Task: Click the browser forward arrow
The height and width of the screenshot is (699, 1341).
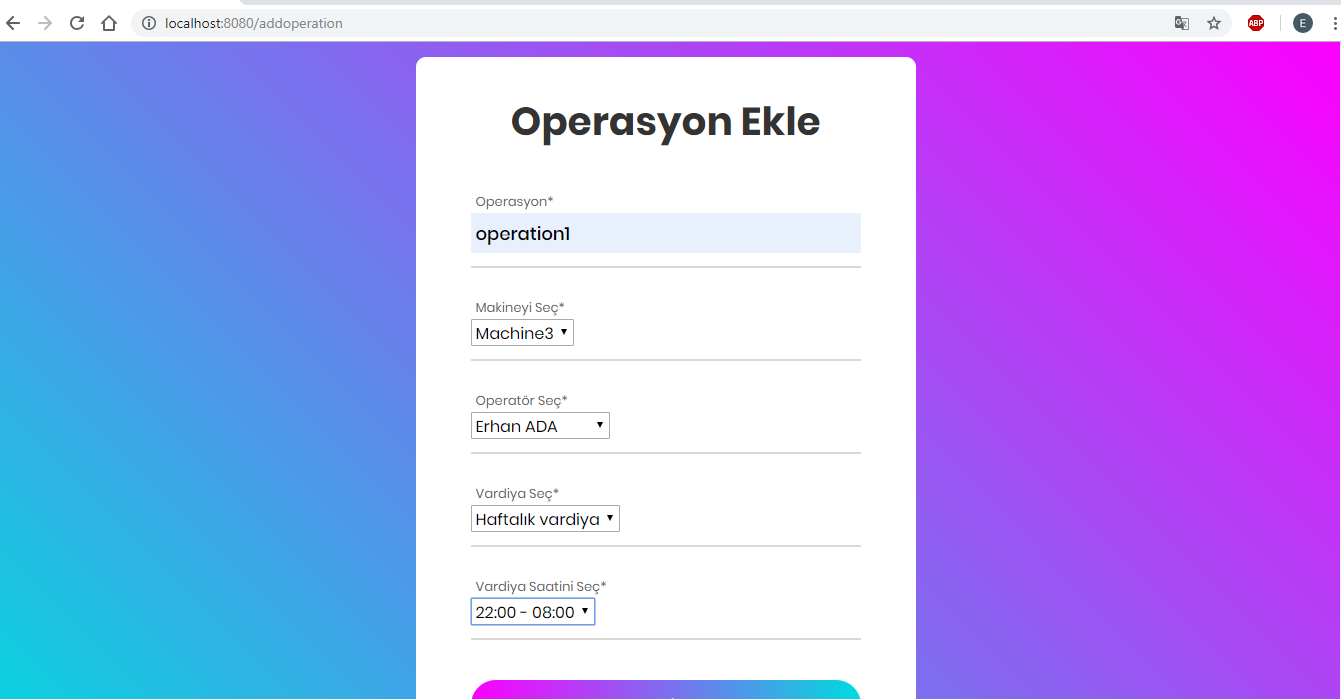Action: click(45, 23)
